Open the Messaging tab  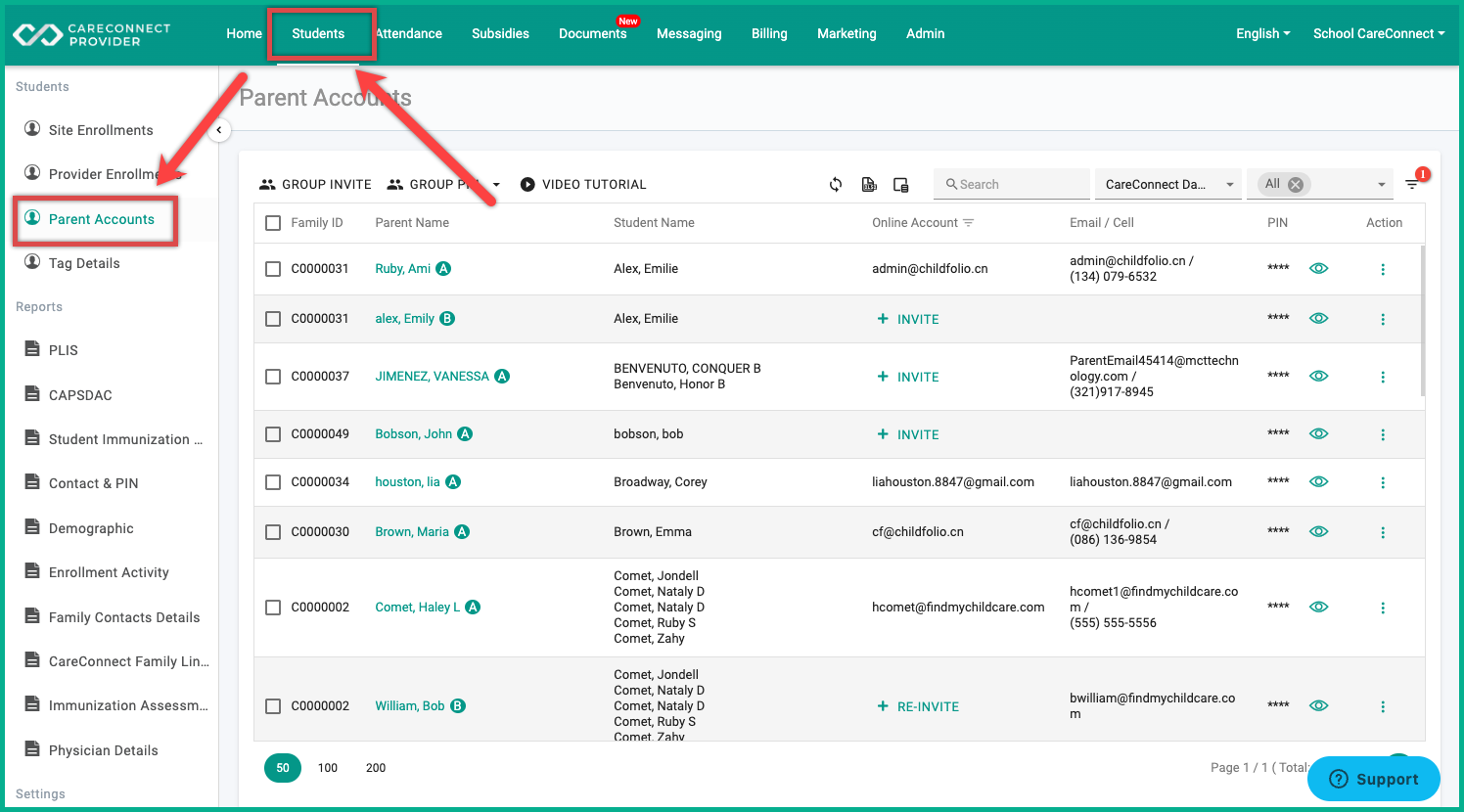pos(689,33)
